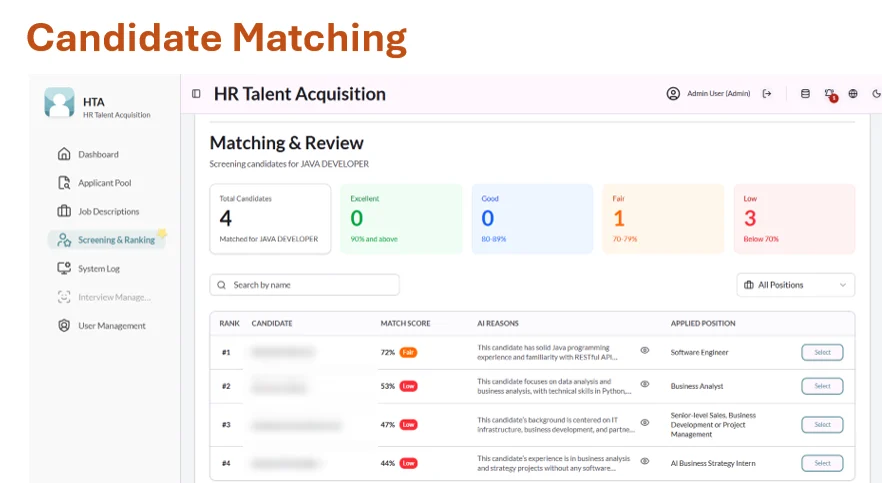
Task: Click the red Low badge at 47%
Action: point(408,425)
